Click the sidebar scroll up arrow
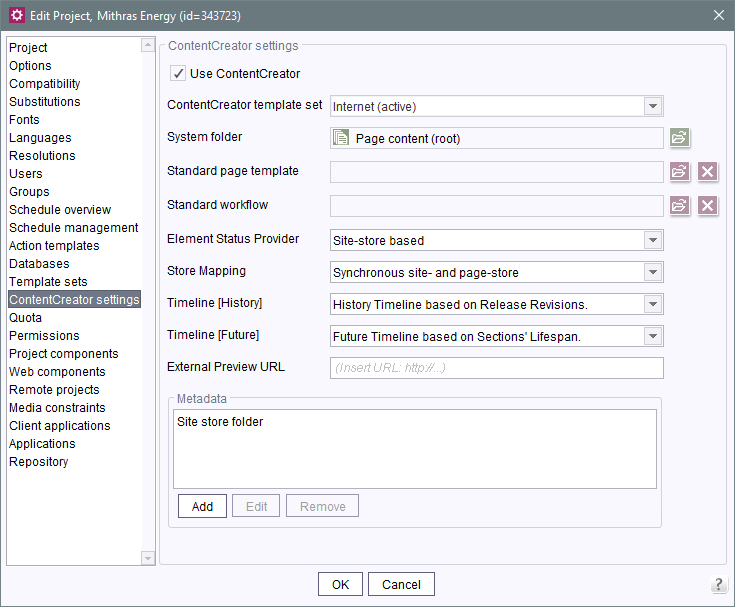Screen dimensions: 735x607 point(148,45)
